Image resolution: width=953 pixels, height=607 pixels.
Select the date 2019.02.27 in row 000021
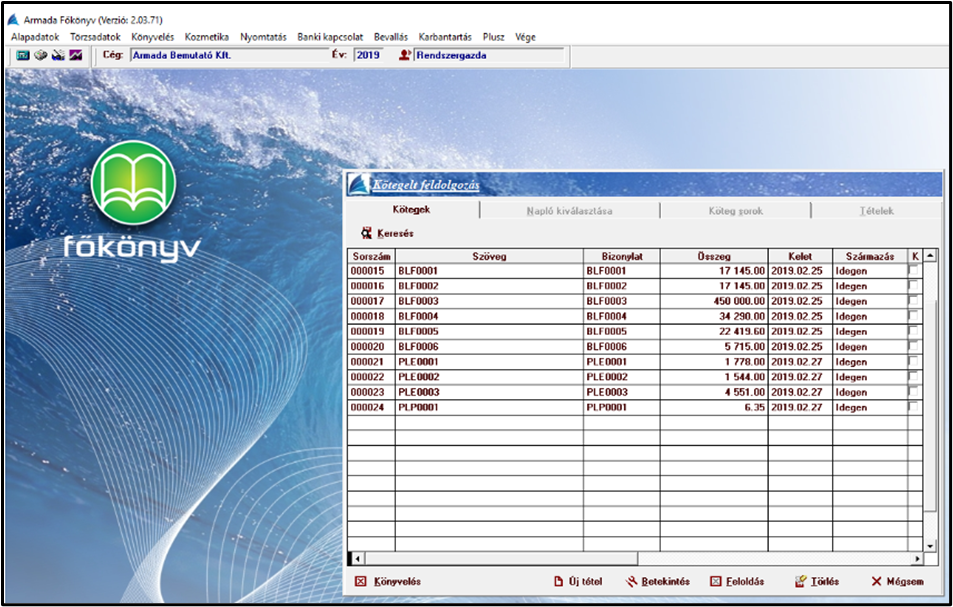[x=800, y=362]
